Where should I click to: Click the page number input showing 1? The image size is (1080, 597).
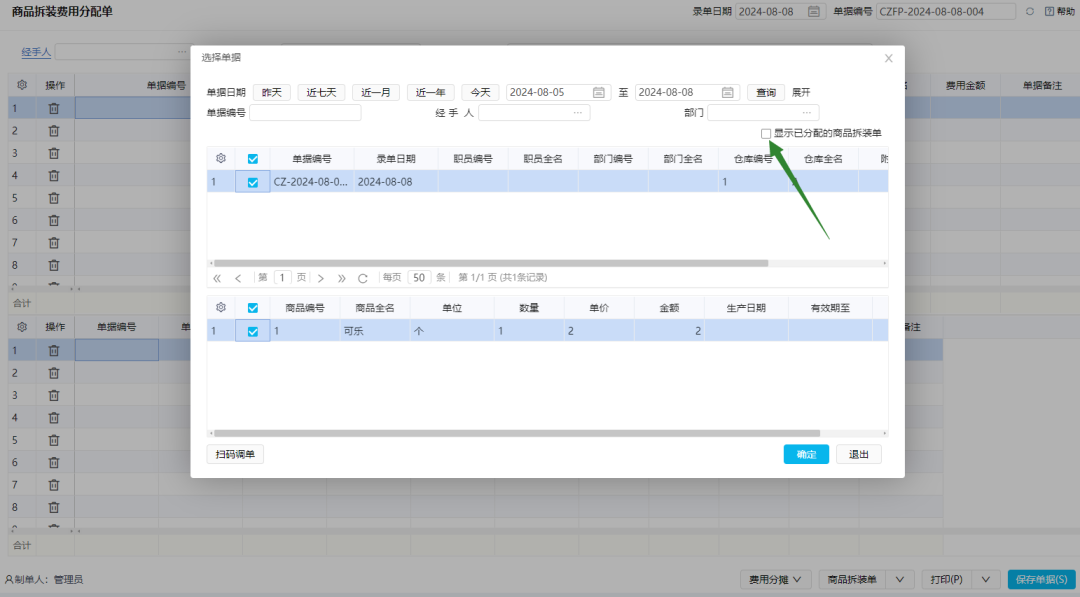282,277
